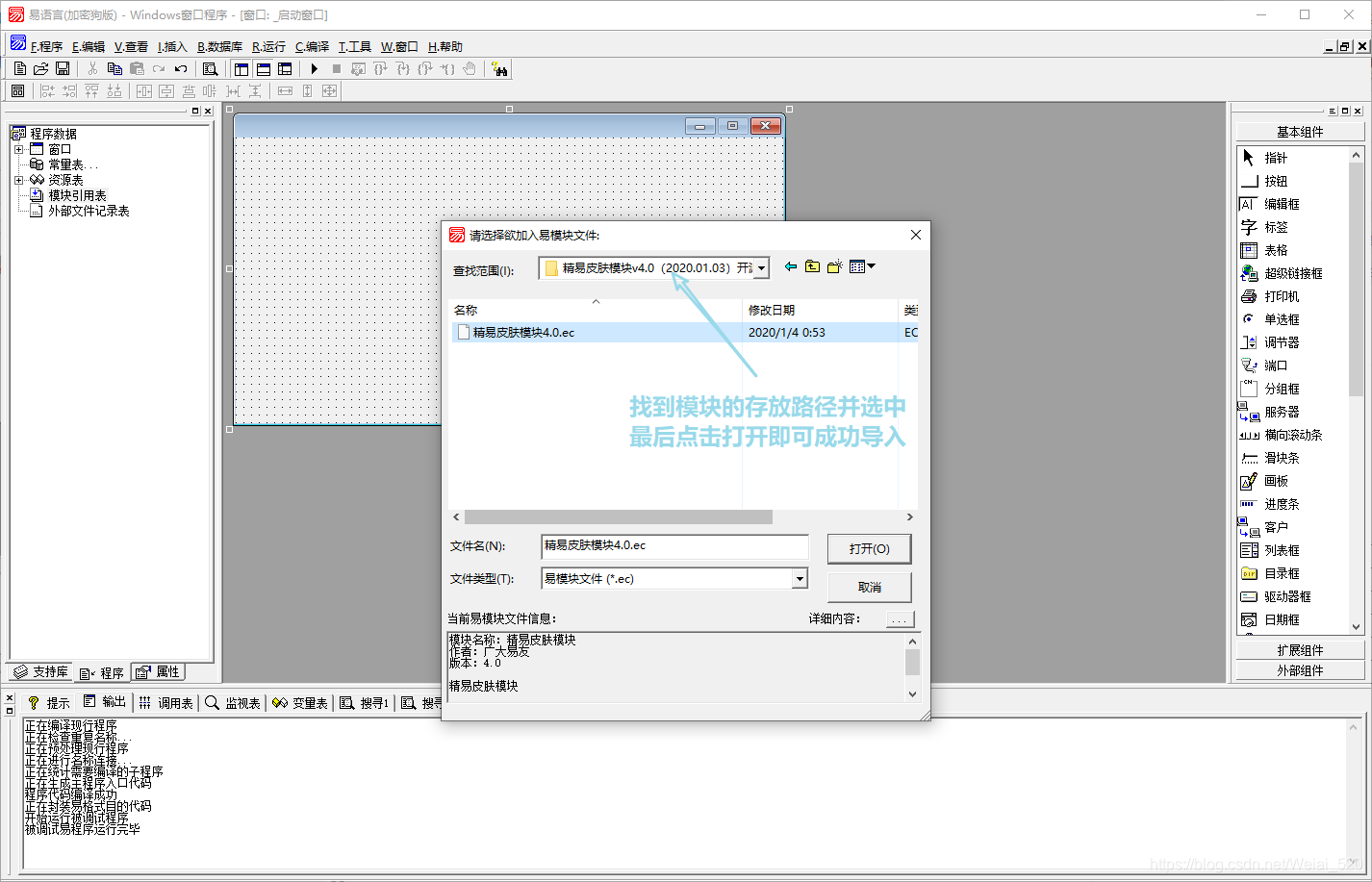Click the 基本组件 panel header button

click(x=1300, y=132)
